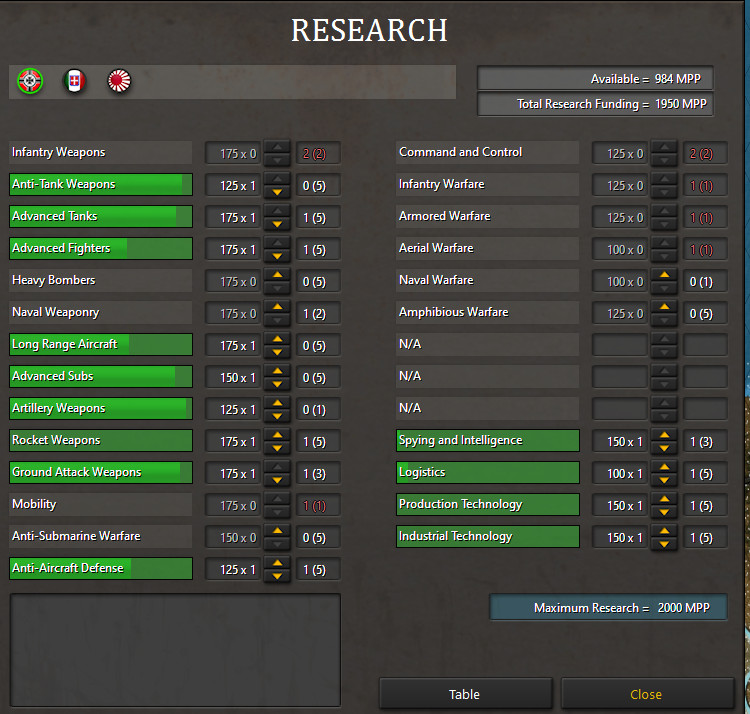
Task: Increase Logistics research with up arrow
Action: pos(664,467)
